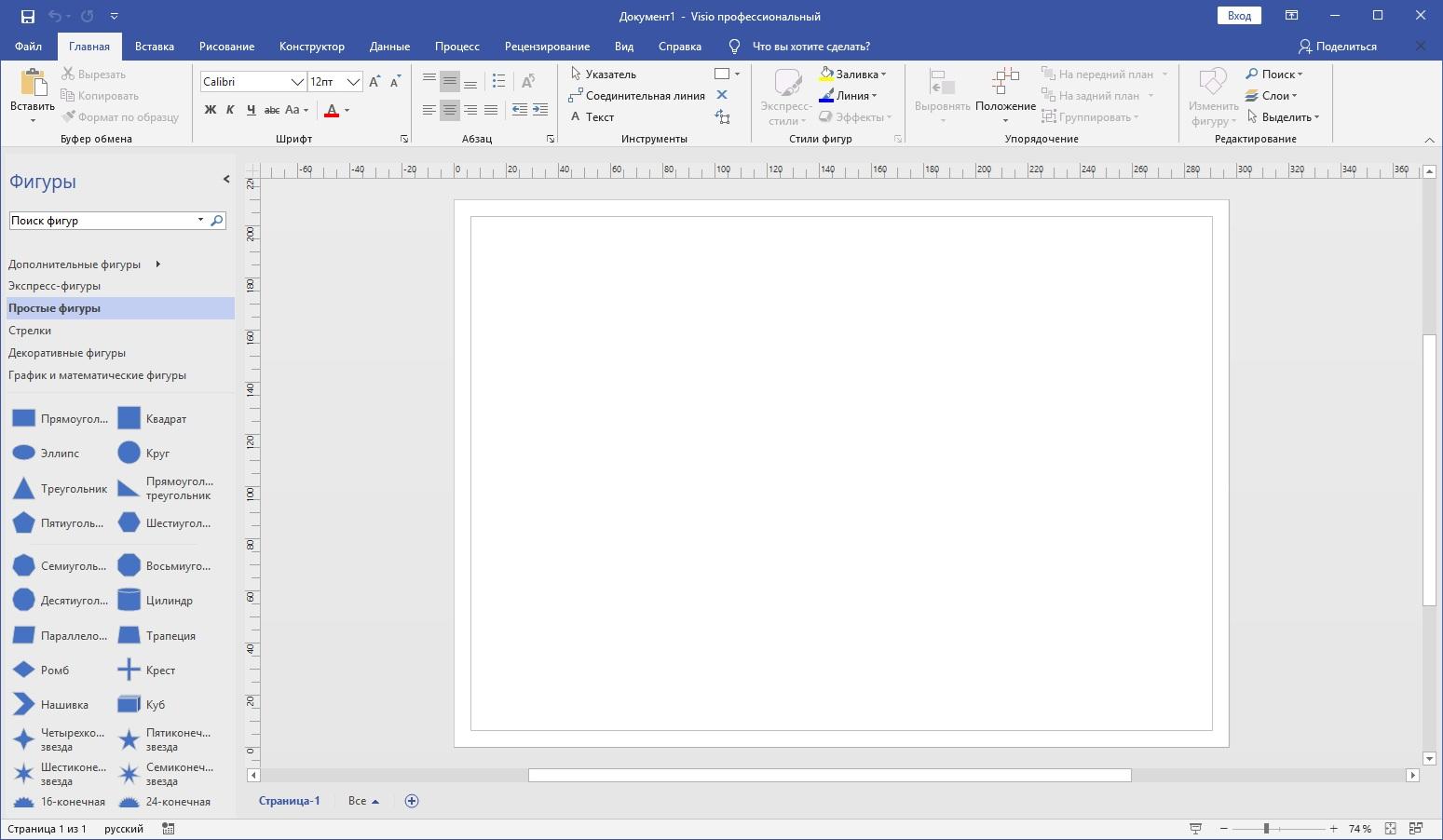Click the Cylinder shape in the stencil
Viewport: 1443px width, 840px height.
pyautogui.click(x=129, y=601)
